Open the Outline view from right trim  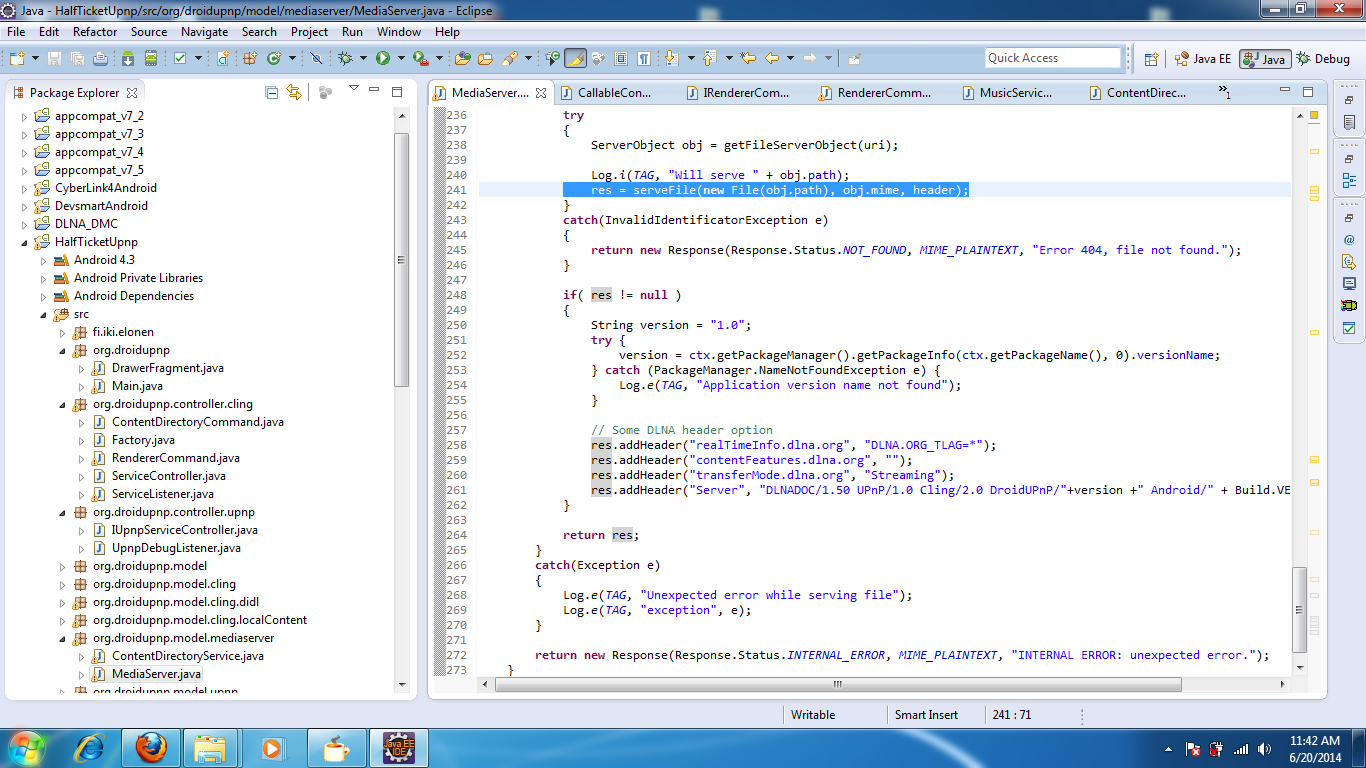pos(1349,181)
